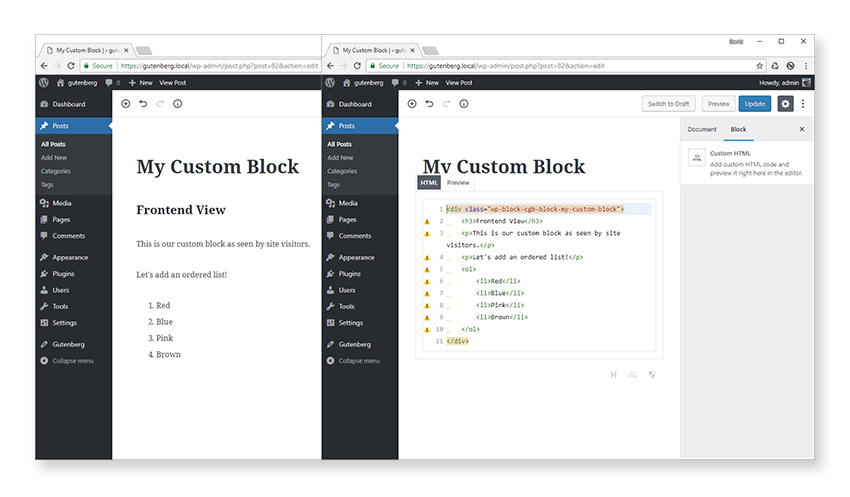Click the Custom HTML block icon in sidebar

point(696,157)
